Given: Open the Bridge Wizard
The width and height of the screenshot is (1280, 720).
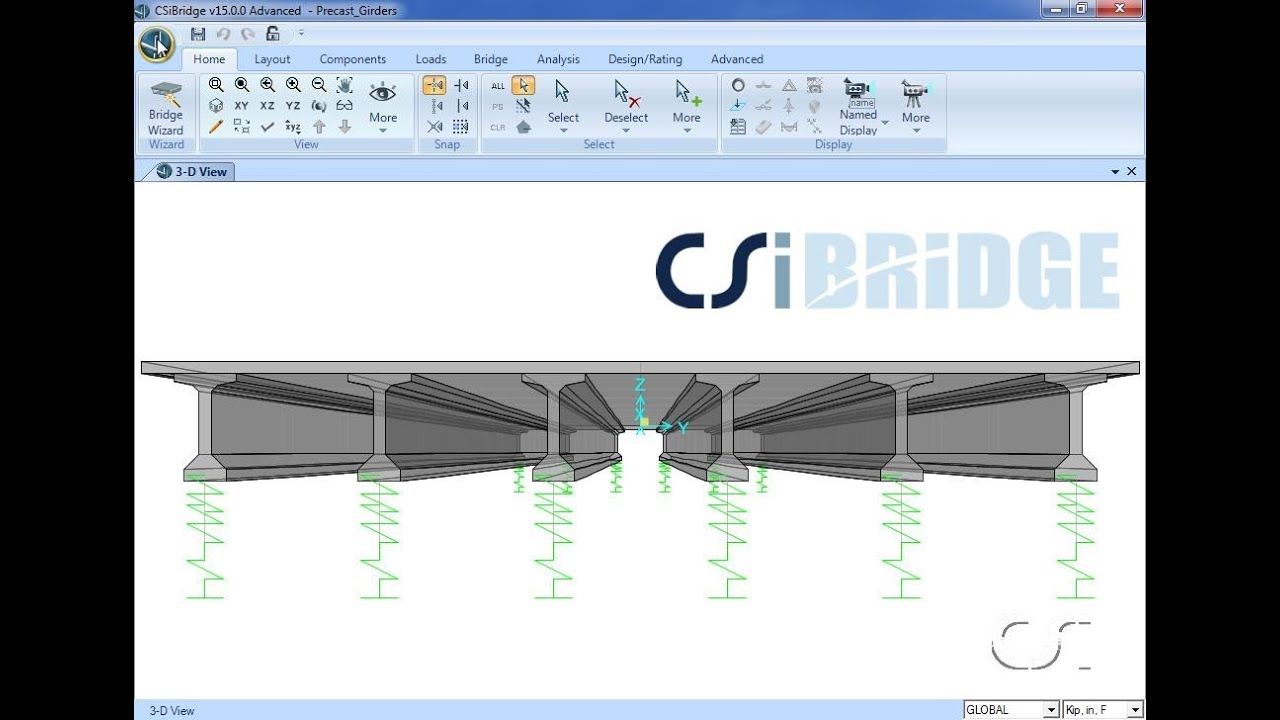Looking at the screenshot, I should [166, 108].
